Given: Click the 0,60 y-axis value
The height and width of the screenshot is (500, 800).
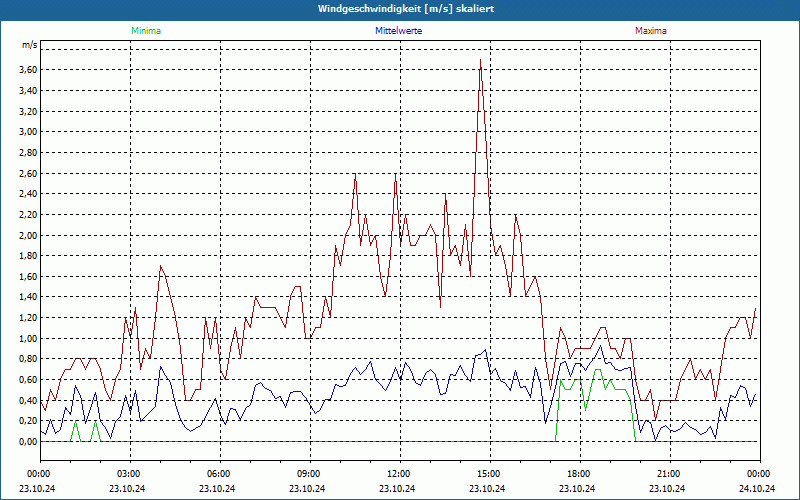Looking at the screenshot, I should (x=28, y=380).
